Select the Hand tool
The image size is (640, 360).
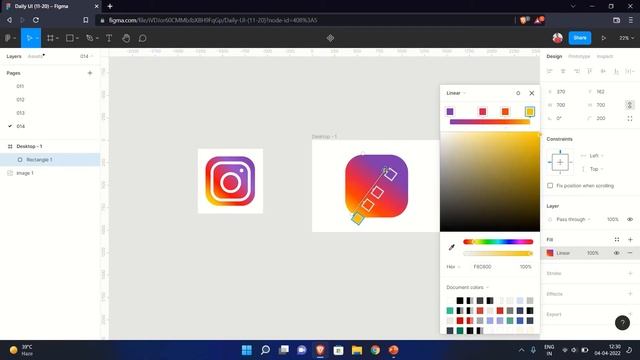tap(126, 38)
